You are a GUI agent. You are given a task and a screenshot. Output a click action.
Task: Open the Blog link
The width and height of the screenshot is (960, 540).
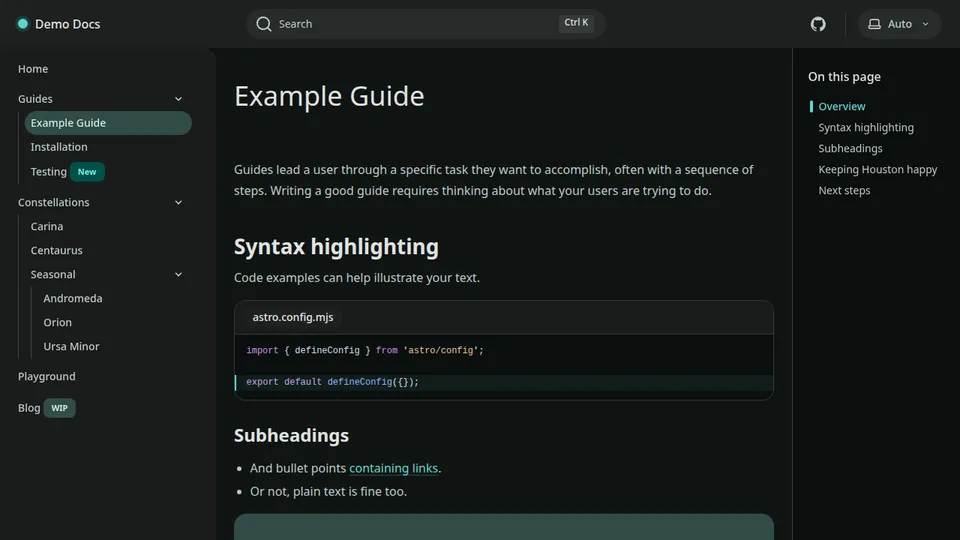click(x=29, y=408)
